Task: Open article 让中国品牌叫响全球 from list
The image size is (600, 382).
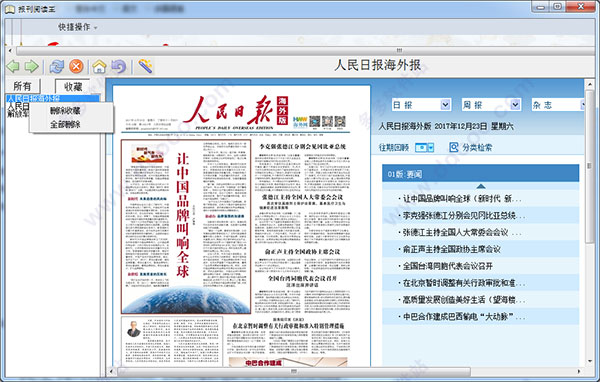Action: [461, 199]
